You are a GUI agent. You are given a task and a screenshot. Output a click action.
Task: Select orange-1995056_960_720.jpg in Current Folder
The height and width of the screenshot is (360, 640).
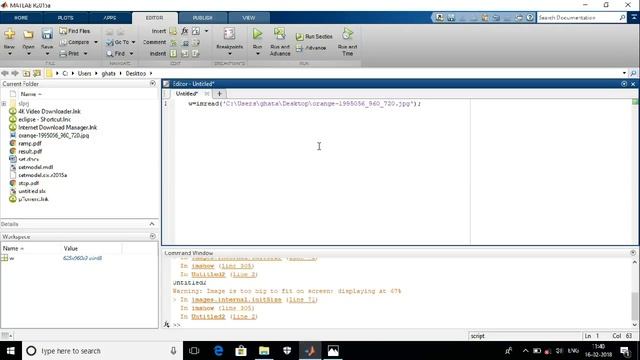pyautogui.click(x=53, y=135)
